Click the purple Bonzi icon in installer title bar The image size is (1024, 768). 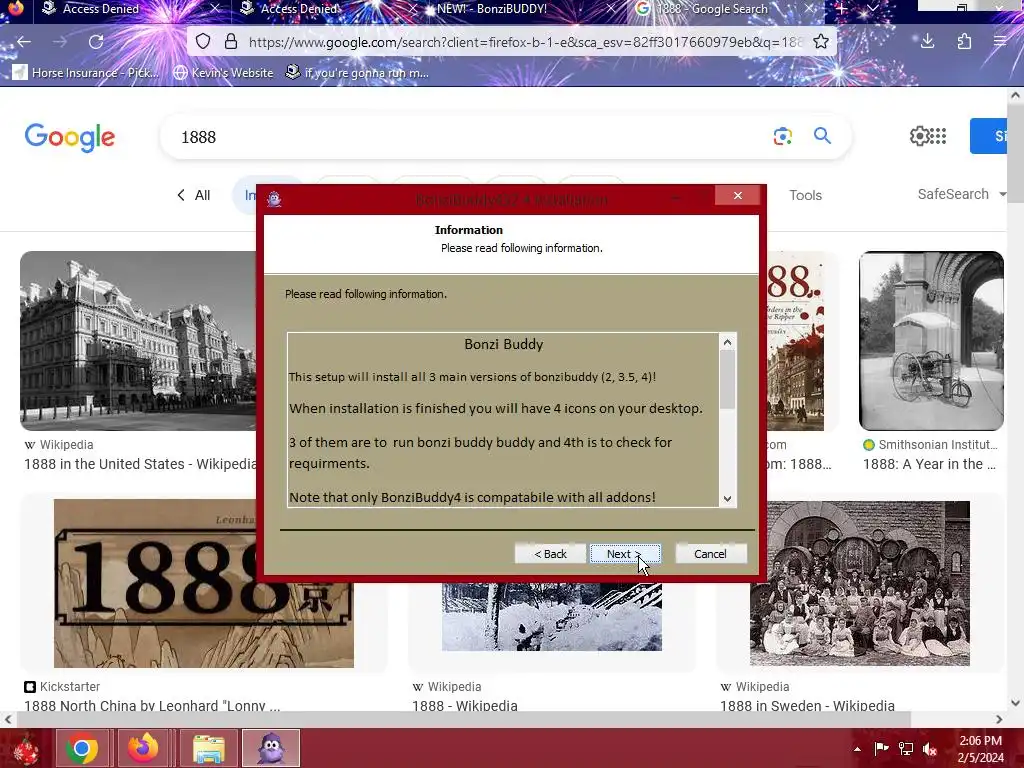pyautogui.click(x=274, y=199)
